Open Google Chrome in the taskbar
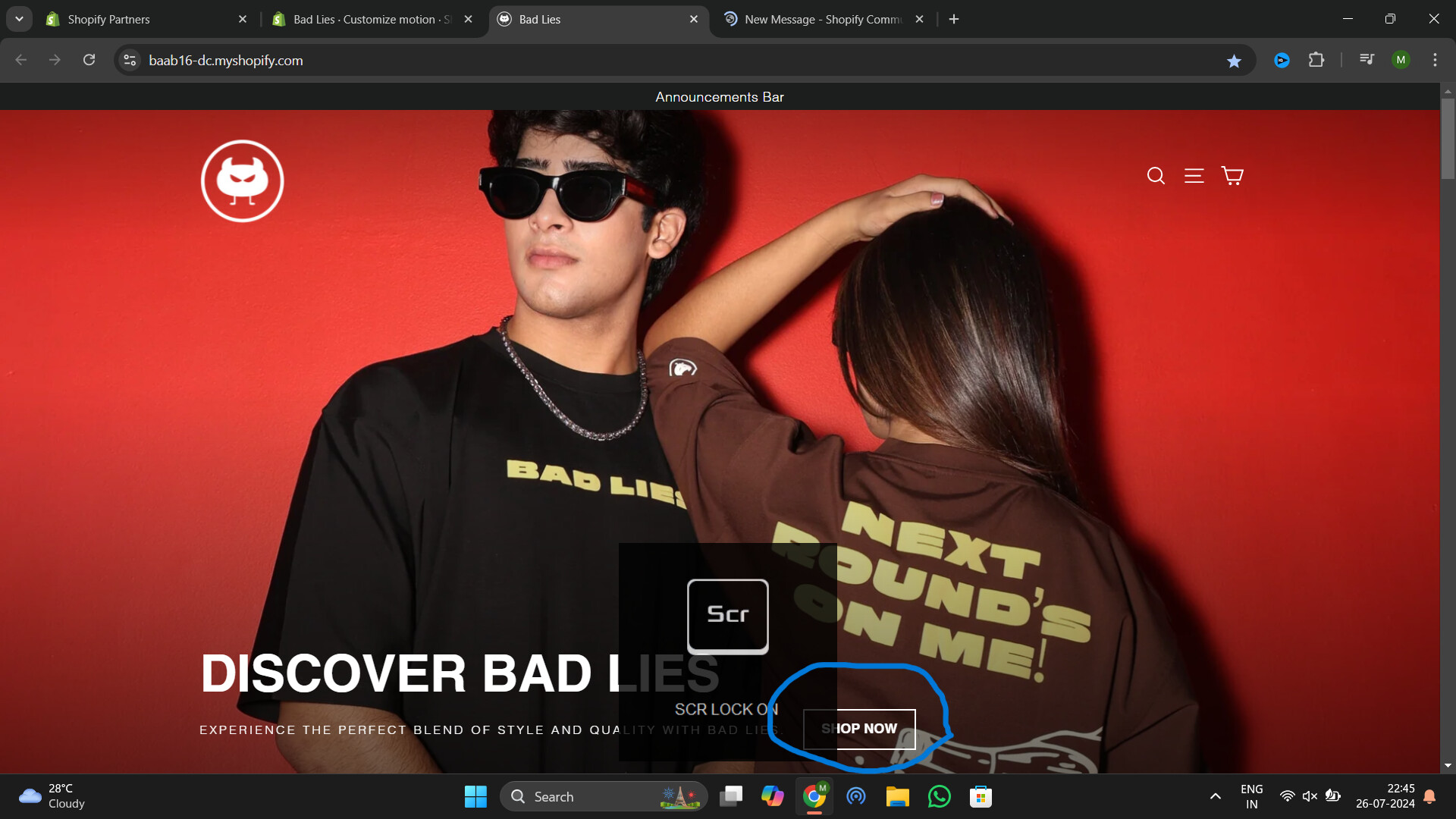The image size is (1456, 819). point(814,796)
